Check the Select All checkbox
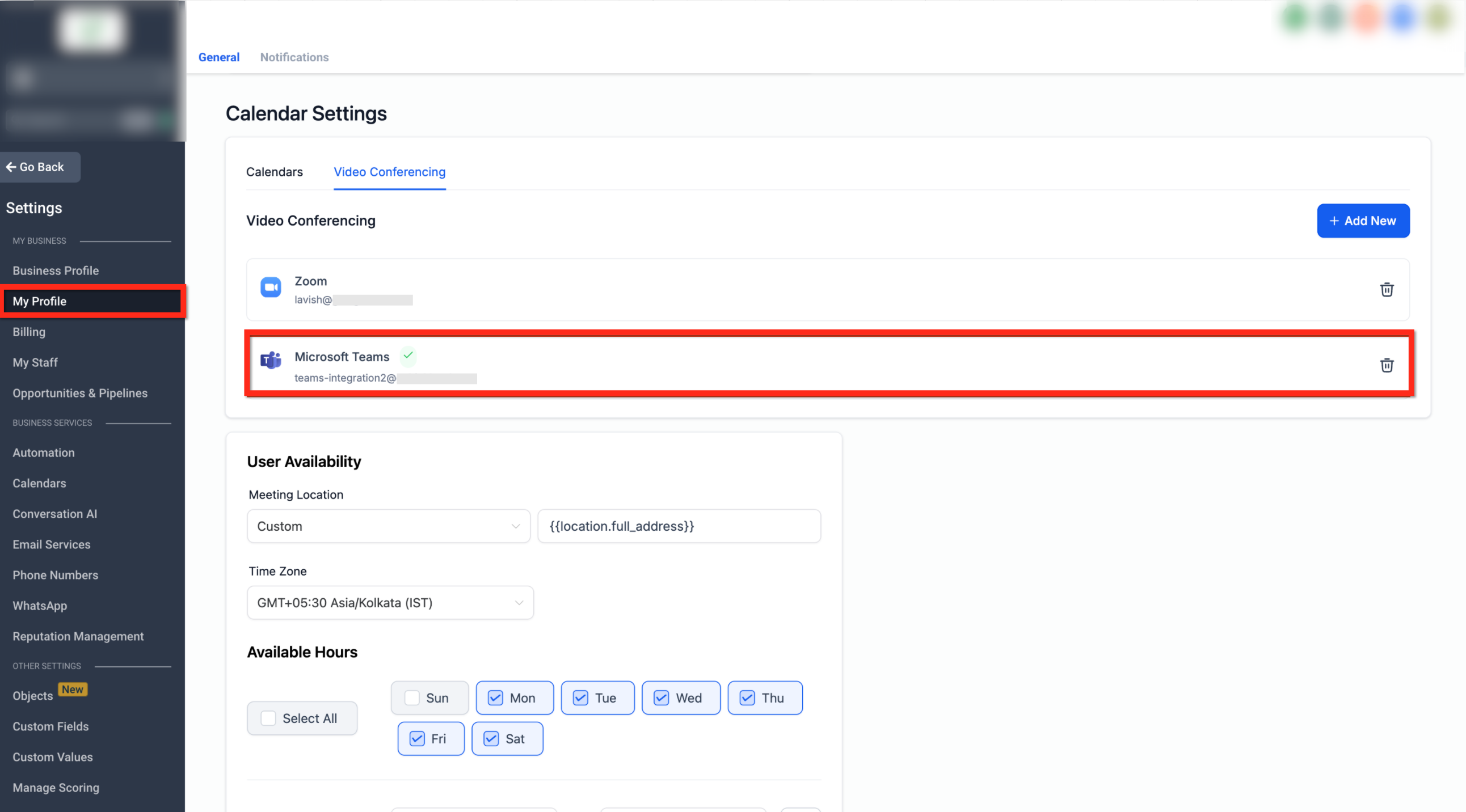This screenshot has height=812, width=1466. point(268,718)
